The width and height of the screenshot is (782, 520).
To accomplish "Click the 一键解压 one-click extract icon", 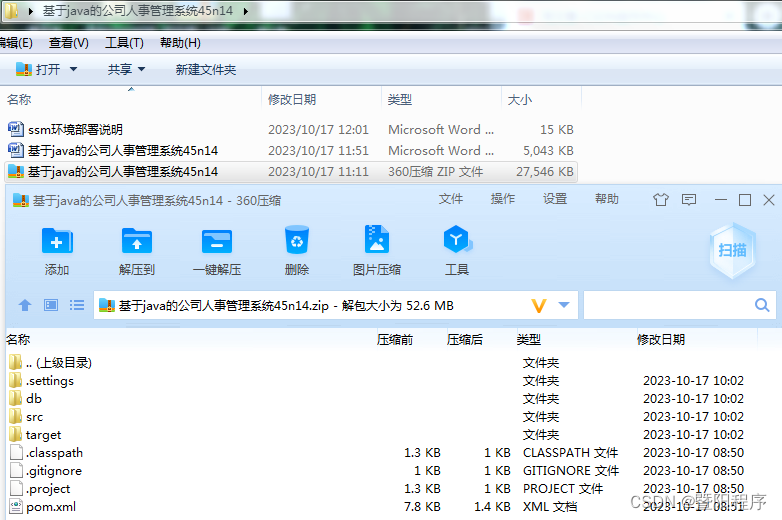I will 217,241.
